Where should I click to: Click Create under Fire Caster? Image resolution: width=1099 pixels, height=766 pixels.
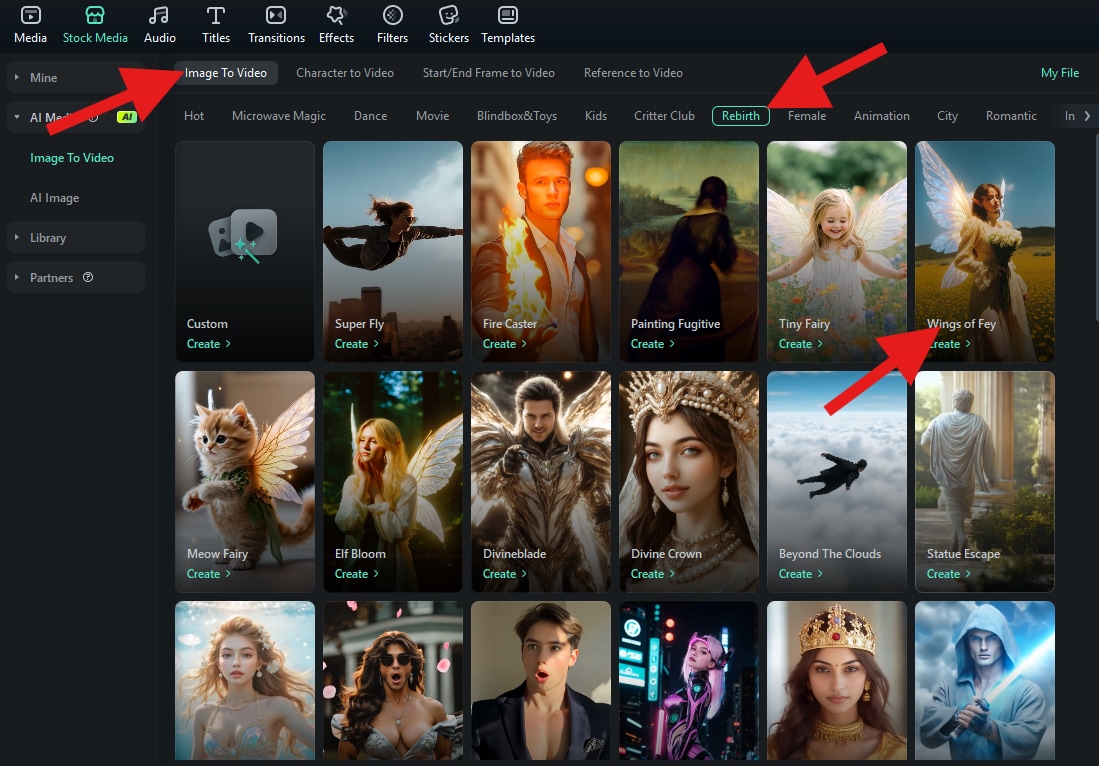tap(504, 343)
